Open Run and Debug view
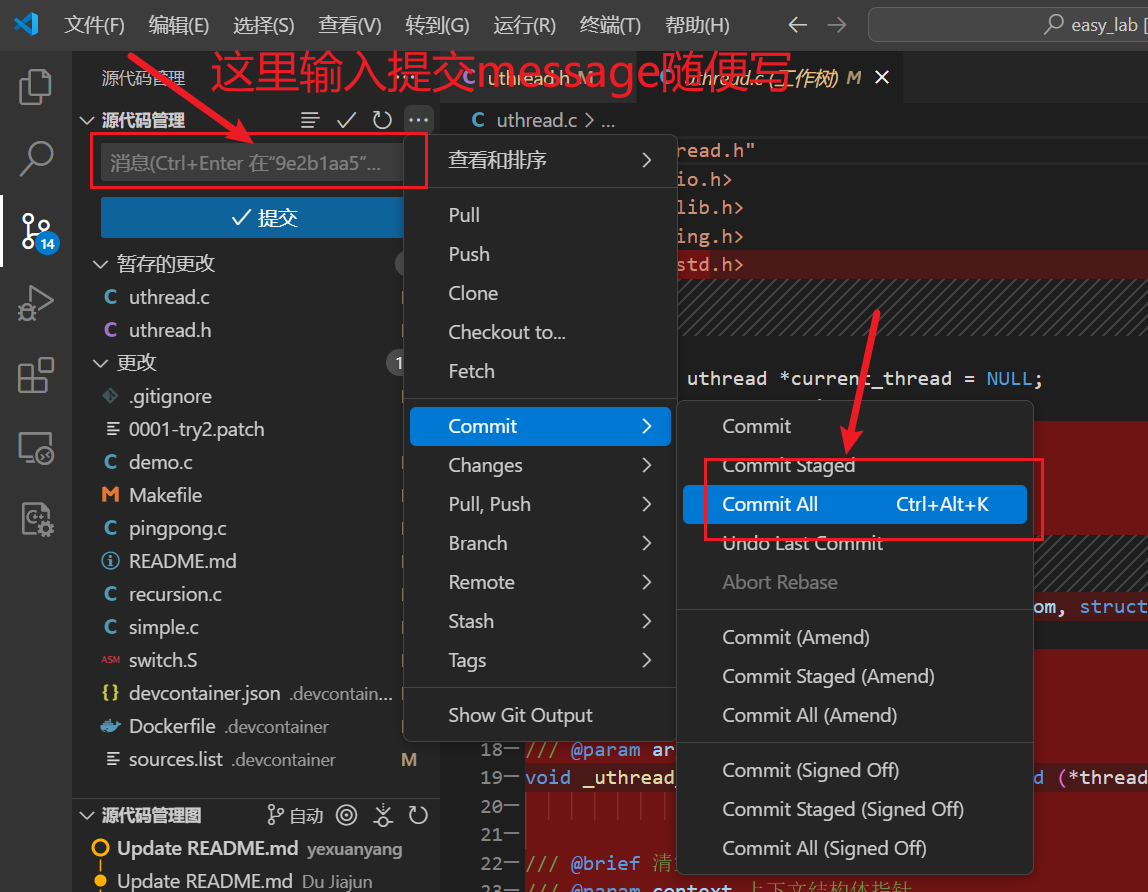This screenshot has width=1148, height=892. [35, 303]
